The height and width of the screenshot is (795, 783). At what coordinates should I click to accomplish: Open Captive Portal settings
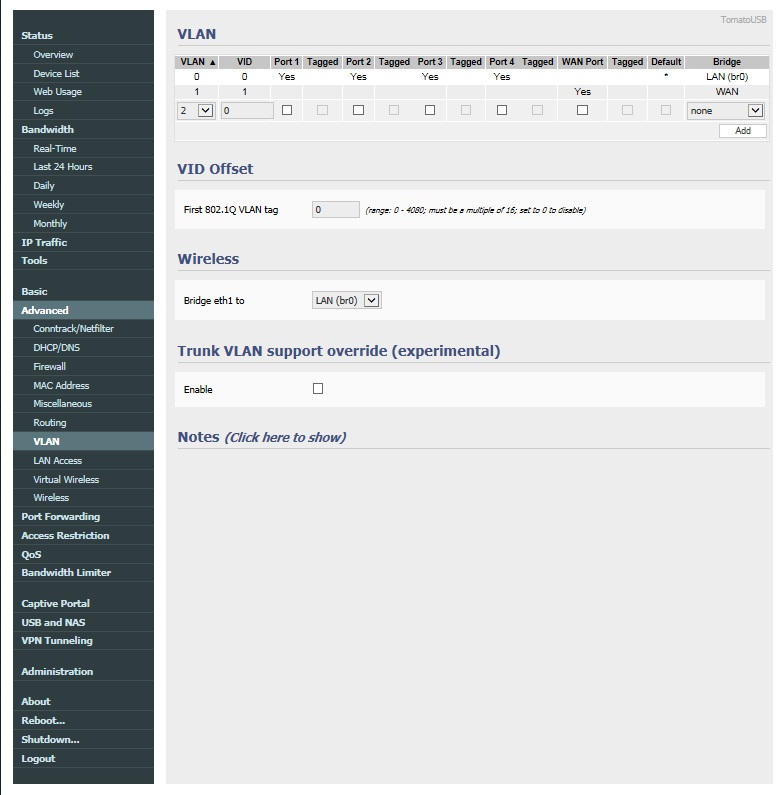click(x=55, y=604)
